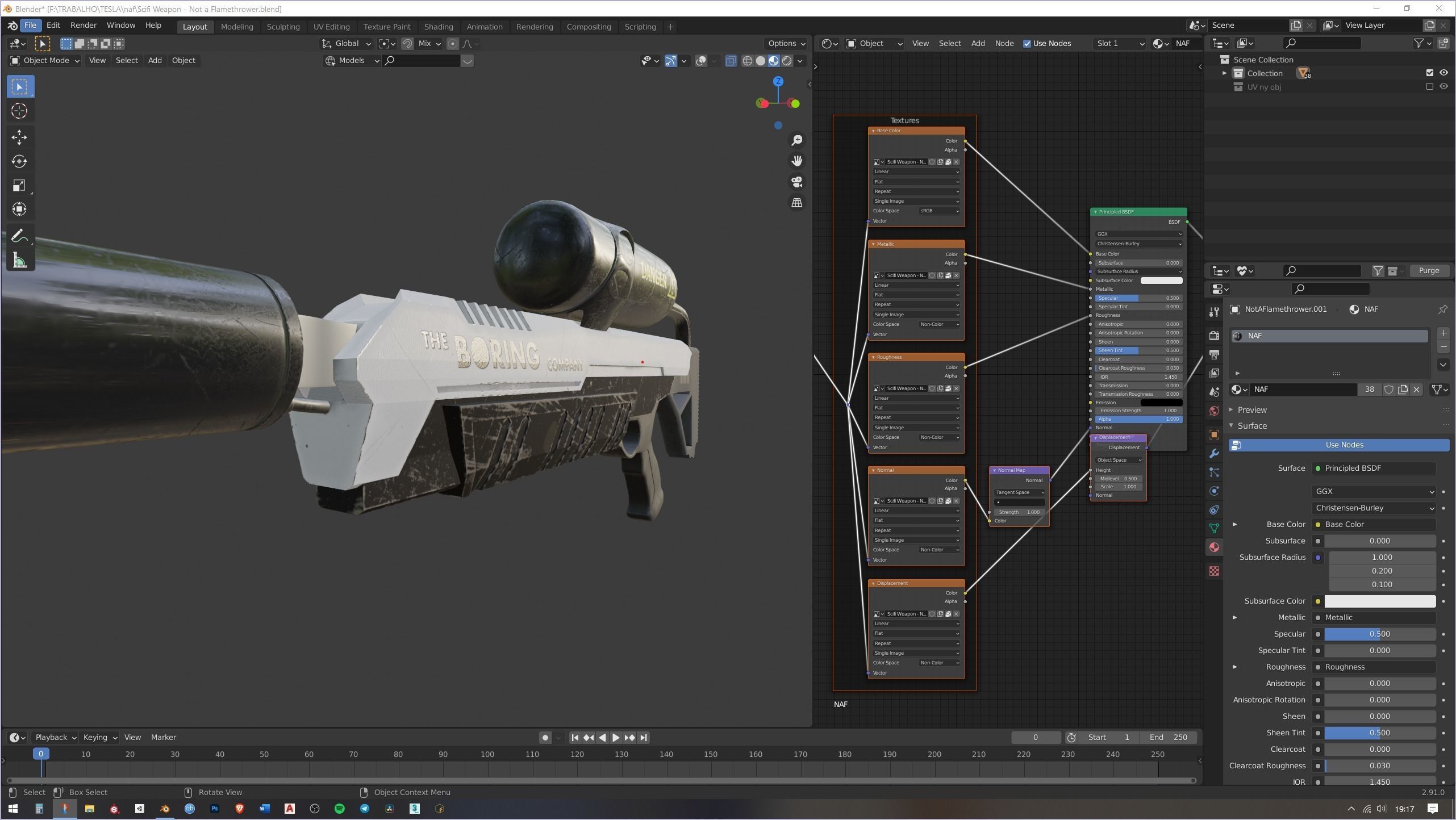Viewport: 1456px width, 820px height.
Task: Open the Object Mode dropdown
Action: point(45,60)
